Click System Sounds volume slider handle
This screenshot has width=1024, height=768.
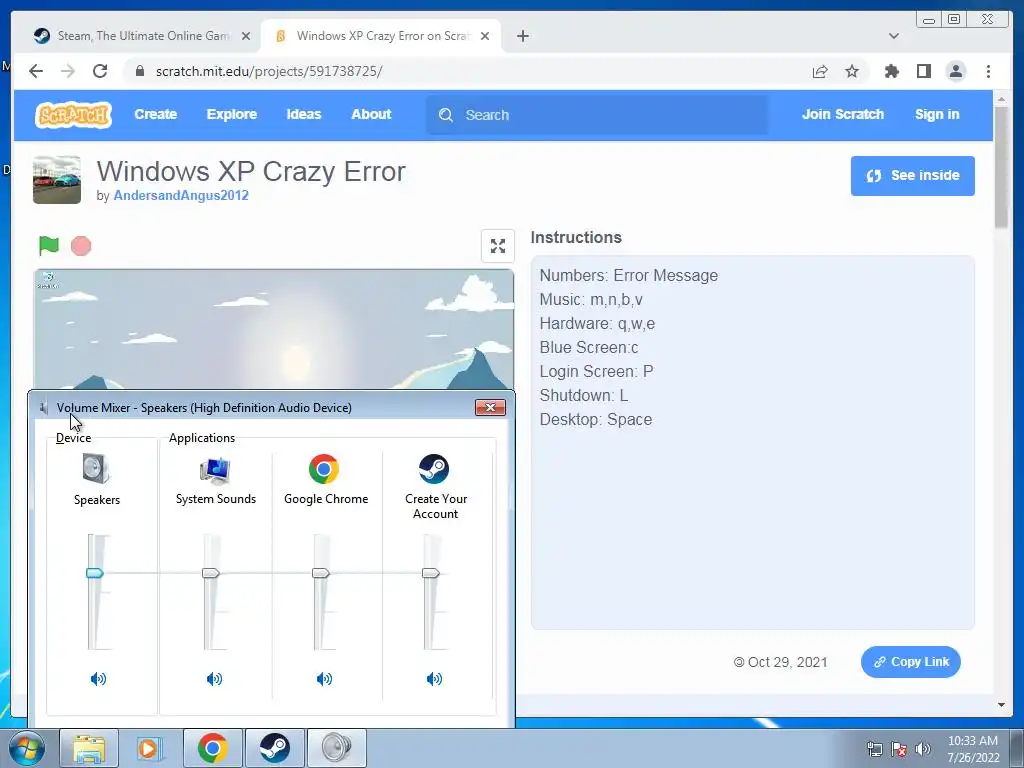211,573
